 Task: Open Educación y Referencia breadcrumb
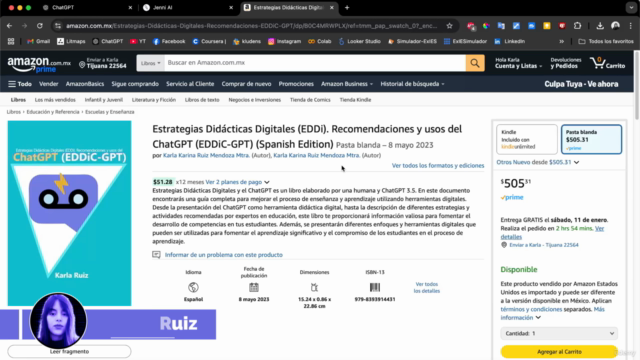[53, 112]
